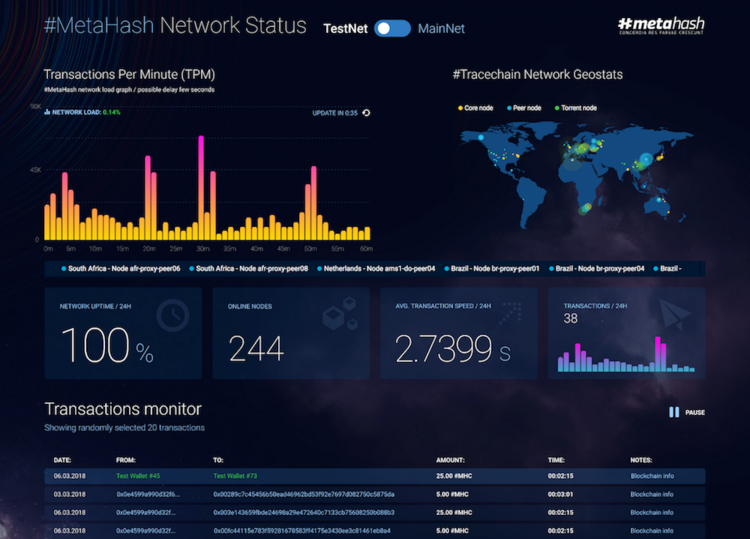Click the Core node legend dot
The width and height of the screenshot is (750, 539).
(460, 108)
